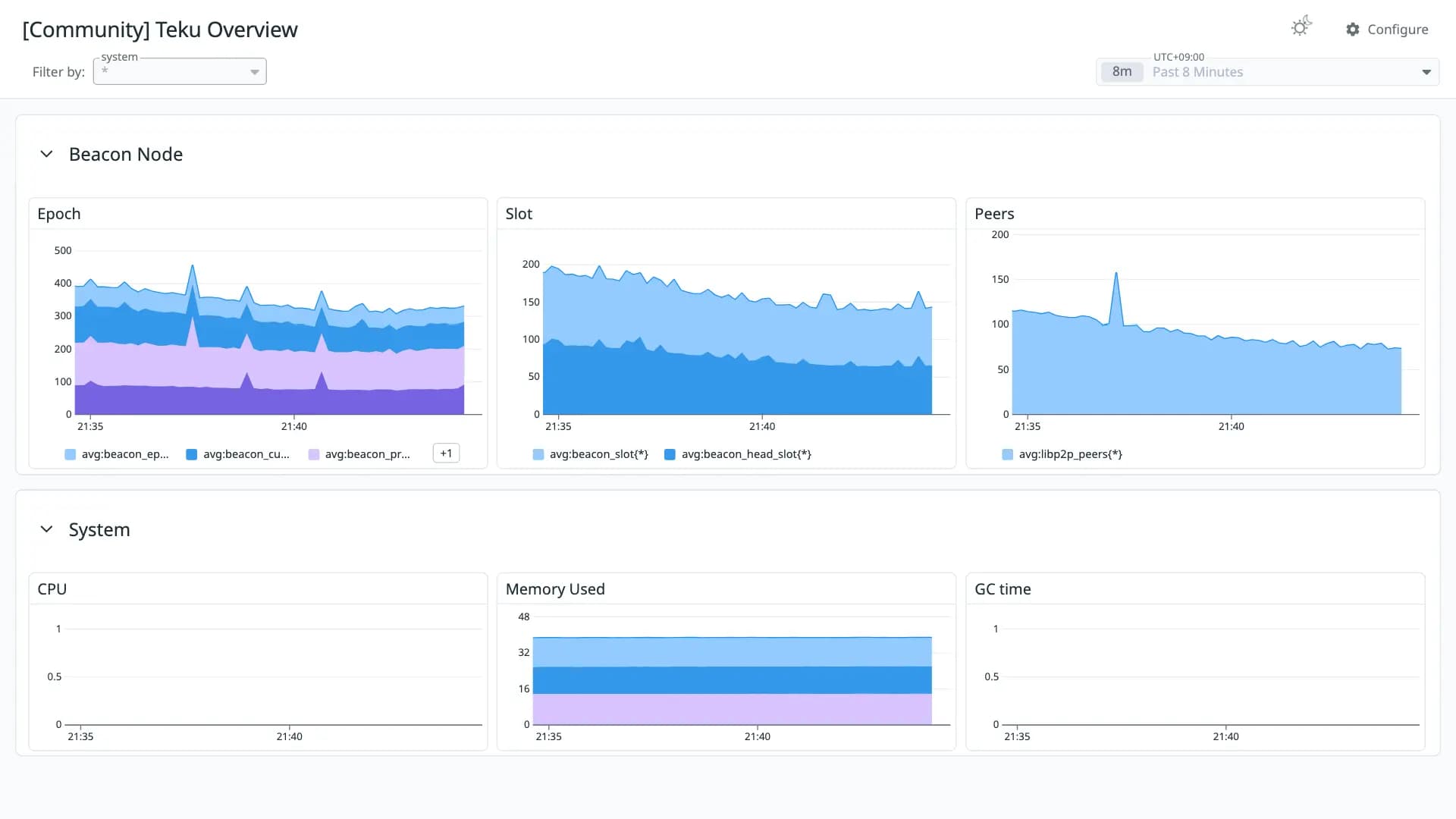Click the GC time widget title
The height and width of the screenshot is (819, 1456).
click(x=1003, y=589)
